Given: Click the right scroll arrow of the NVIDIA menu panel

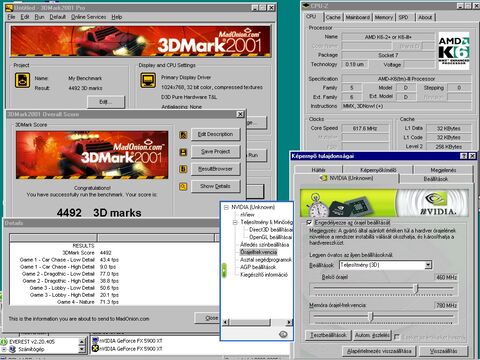Looking at the screenshot, I should click(x=289, y=322).
